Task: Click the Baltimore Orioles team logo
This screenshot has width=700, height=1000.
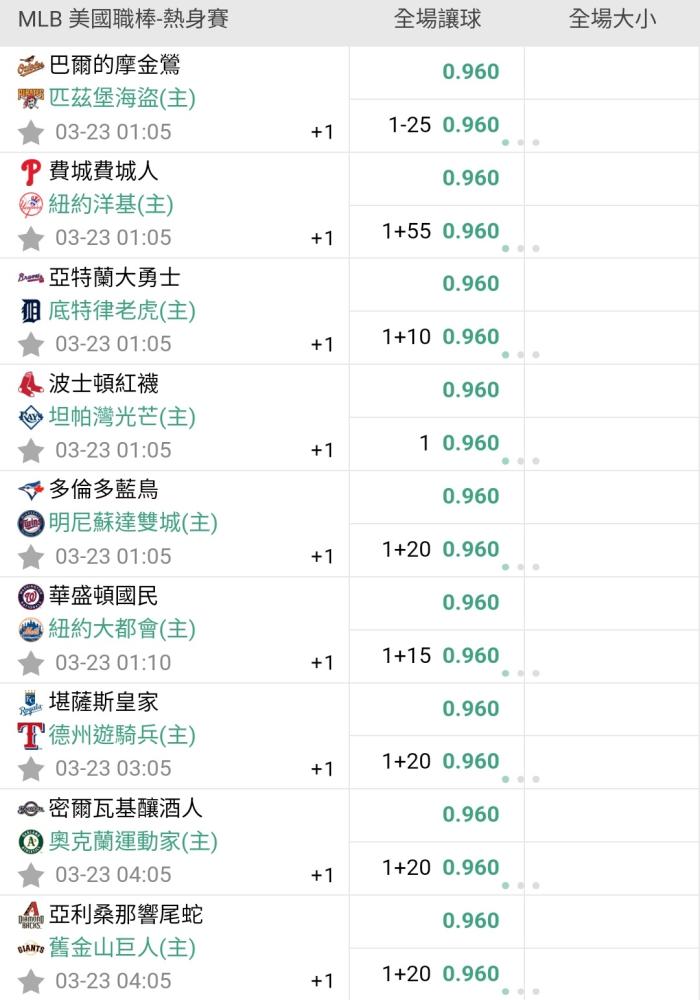Action: click(31, 66)
